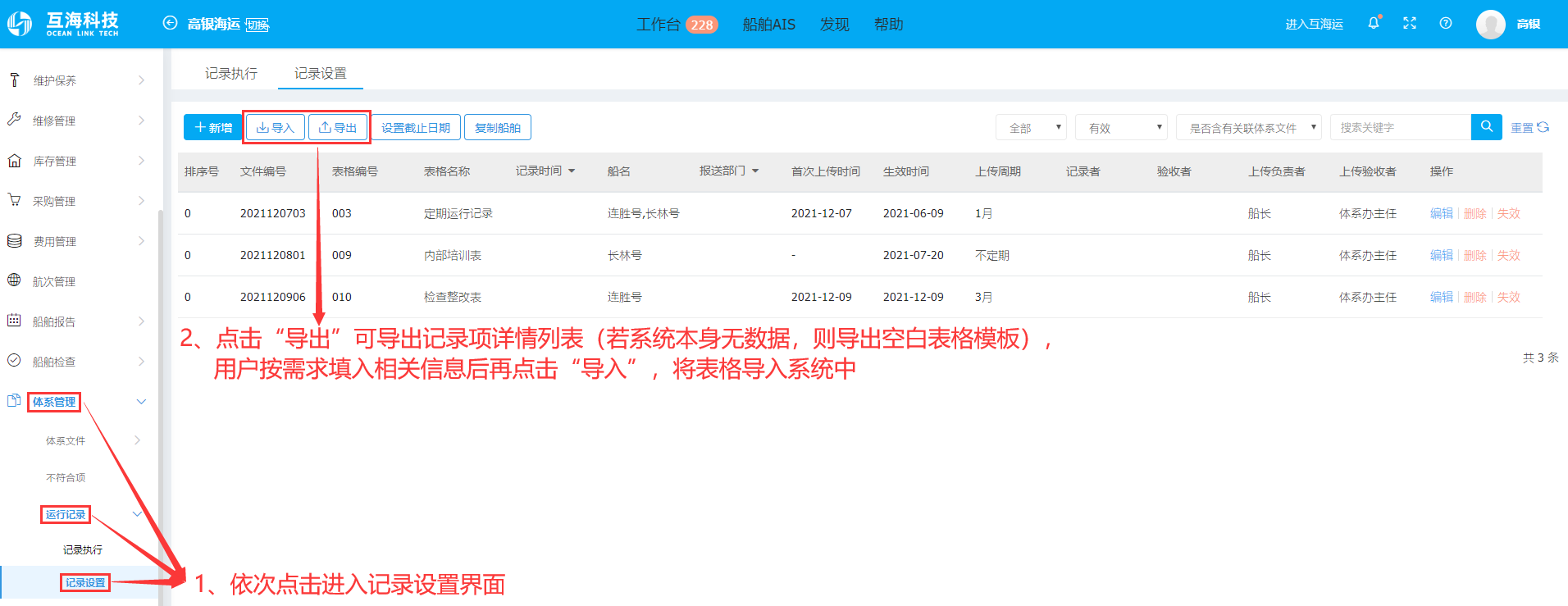Screen dimensions: 1568x606
Task: Click the 航次管理 globe sidebar icon
Action: pos(14,280)
